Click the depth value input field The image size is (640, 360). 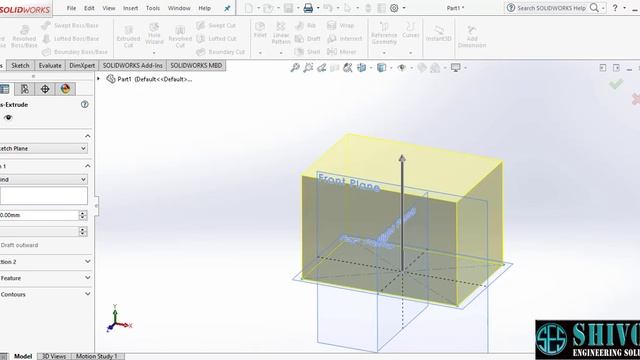pos(39,215)
